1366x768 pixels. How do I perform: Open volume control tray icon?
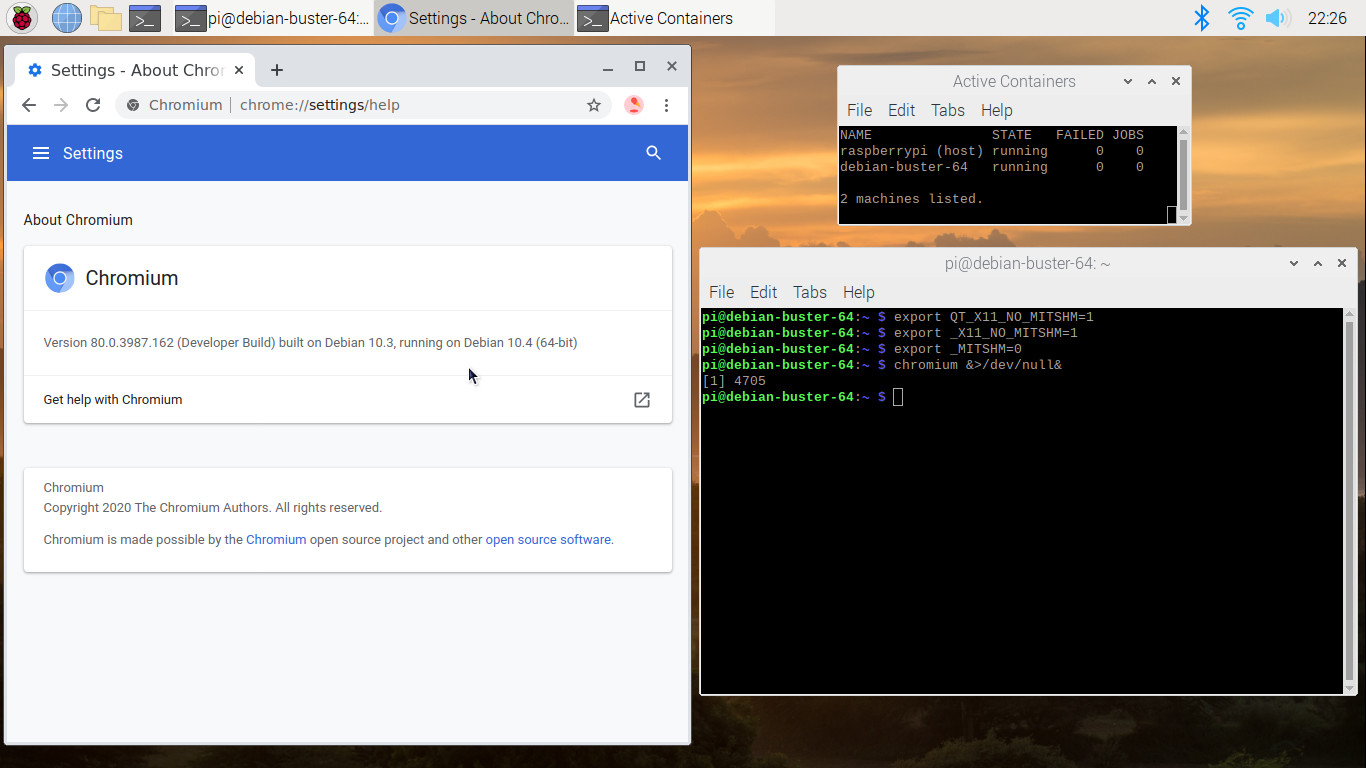1276,18
